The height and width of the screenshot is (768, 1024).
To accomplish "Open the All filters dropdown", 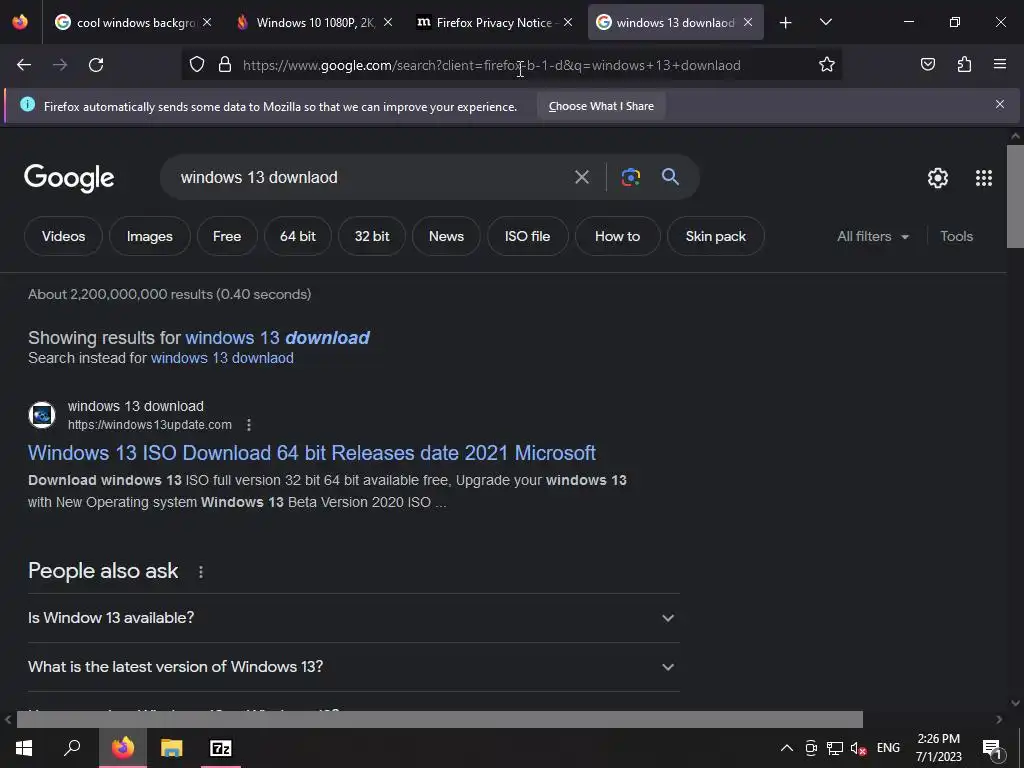I will 872,236.
